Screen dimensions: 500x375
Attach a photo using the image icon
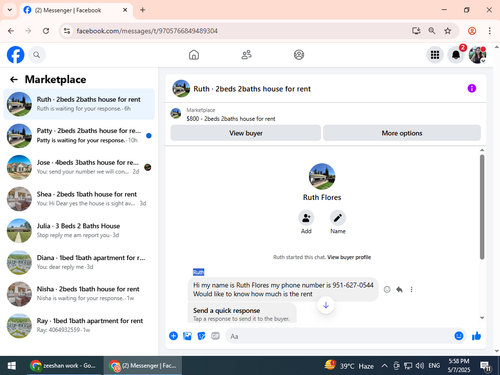(x=187, y=336)
